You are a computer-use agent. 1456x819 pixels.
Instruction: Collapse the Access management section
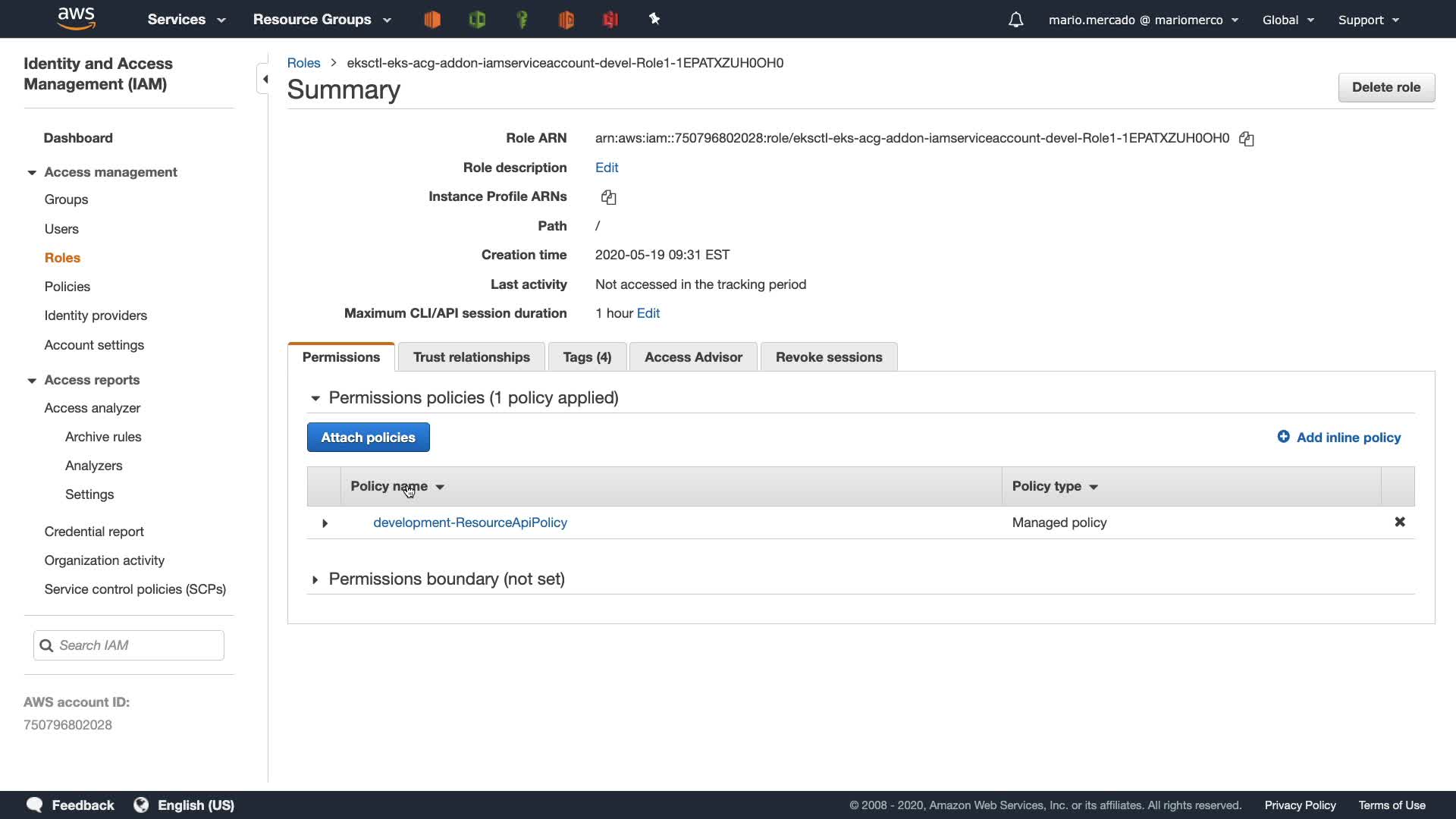point(32,173)
